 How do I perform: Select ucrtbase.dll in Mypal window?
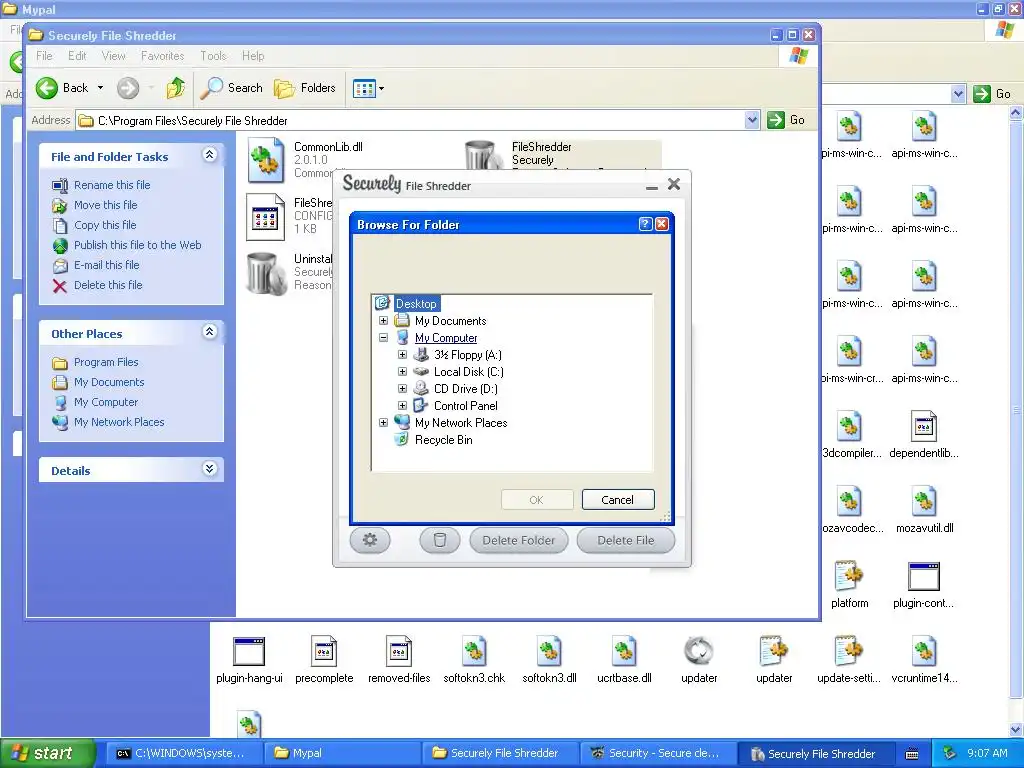pos(624,661)
